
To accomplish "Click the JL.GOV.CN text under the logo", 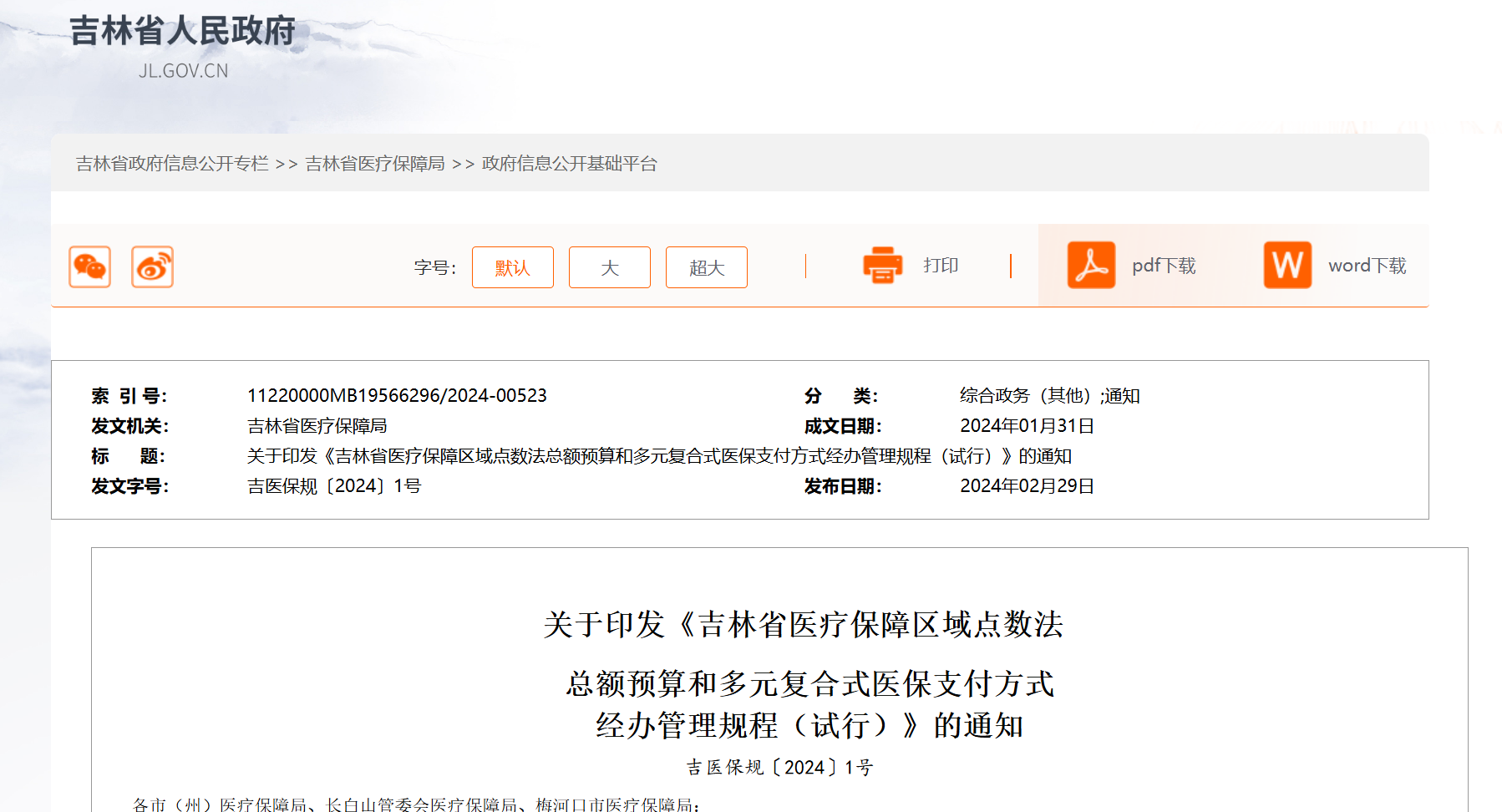I will tap(183, 71).
